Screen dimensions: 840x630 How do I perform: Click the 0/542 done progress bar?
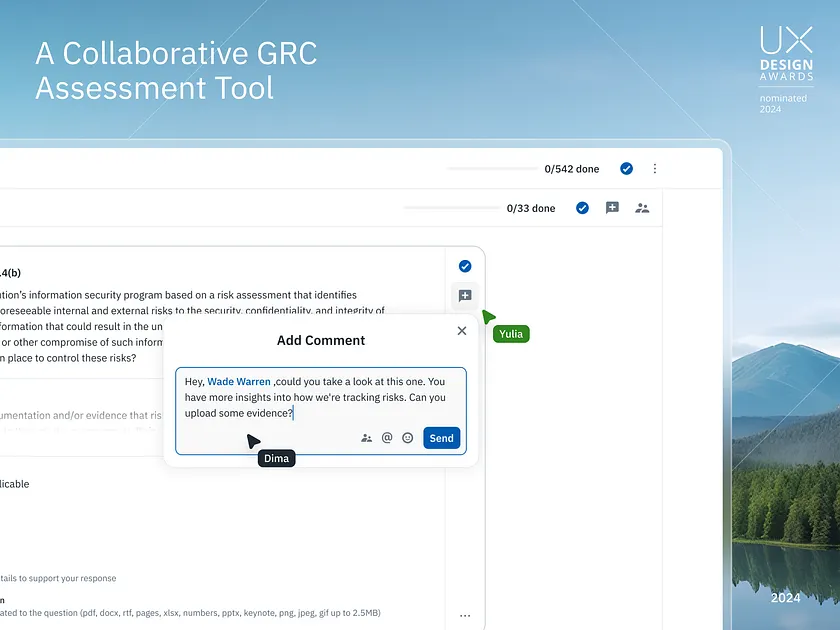(x=492, y=169)
